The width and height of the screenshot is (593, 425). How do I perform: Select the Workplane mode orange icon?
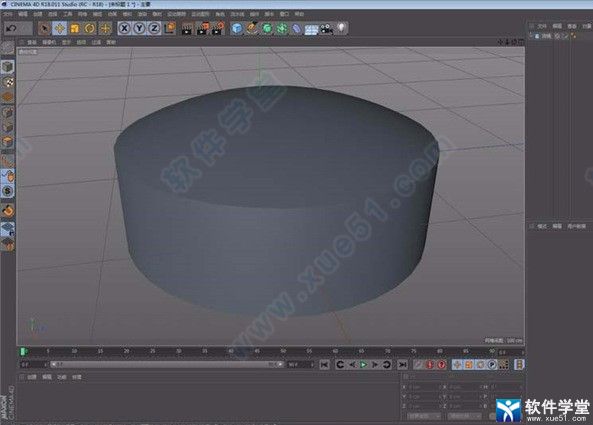(x=8, y=97)
